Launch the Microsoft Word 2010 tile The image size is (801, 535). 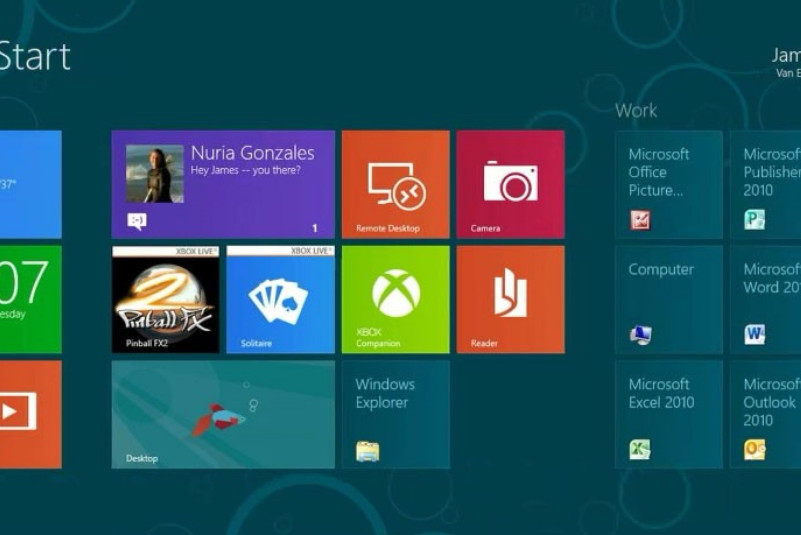765,299
